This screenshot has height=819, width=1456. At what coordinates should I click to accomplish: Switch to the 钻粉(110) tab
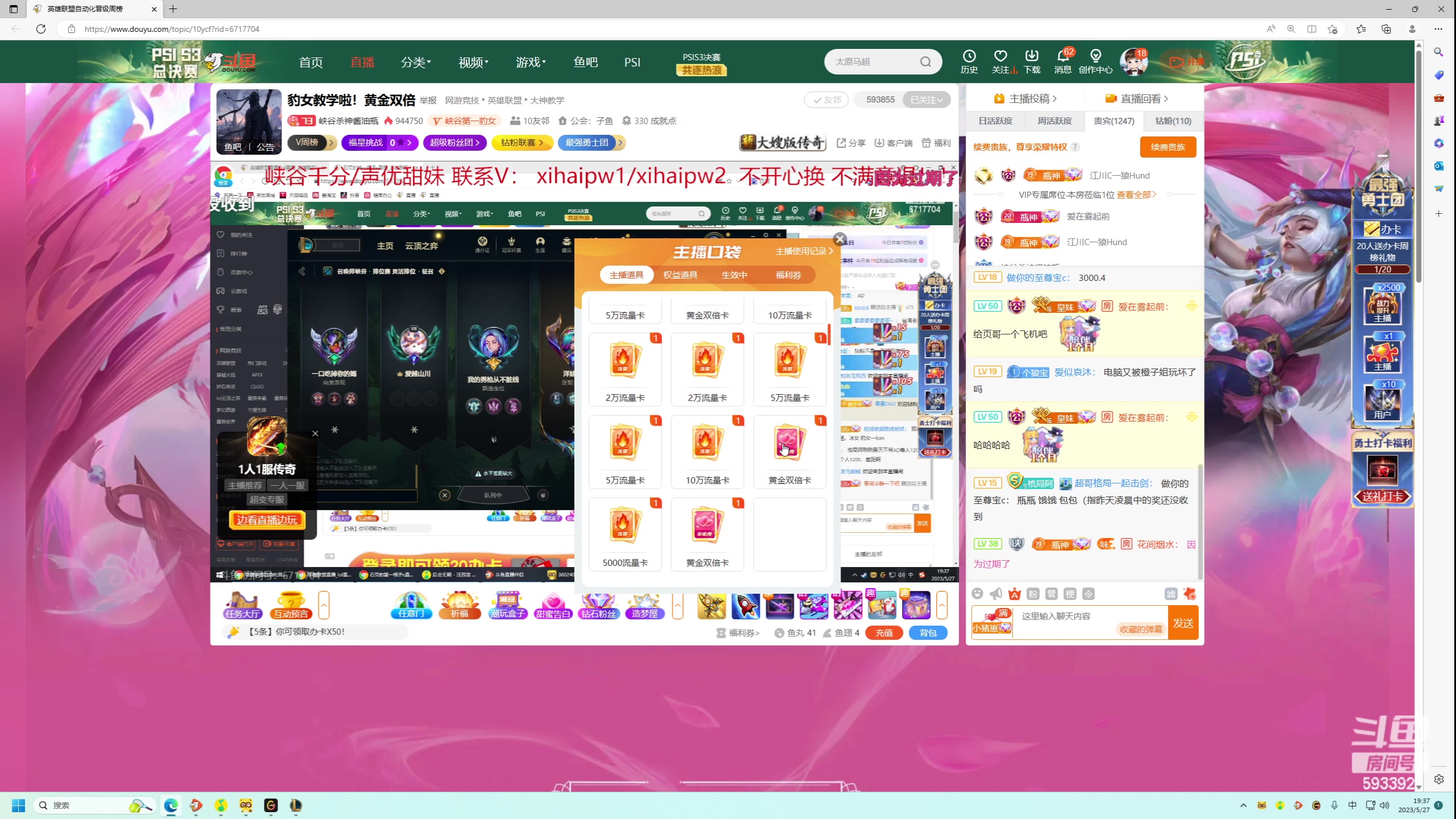click(x=1173, y=121)
